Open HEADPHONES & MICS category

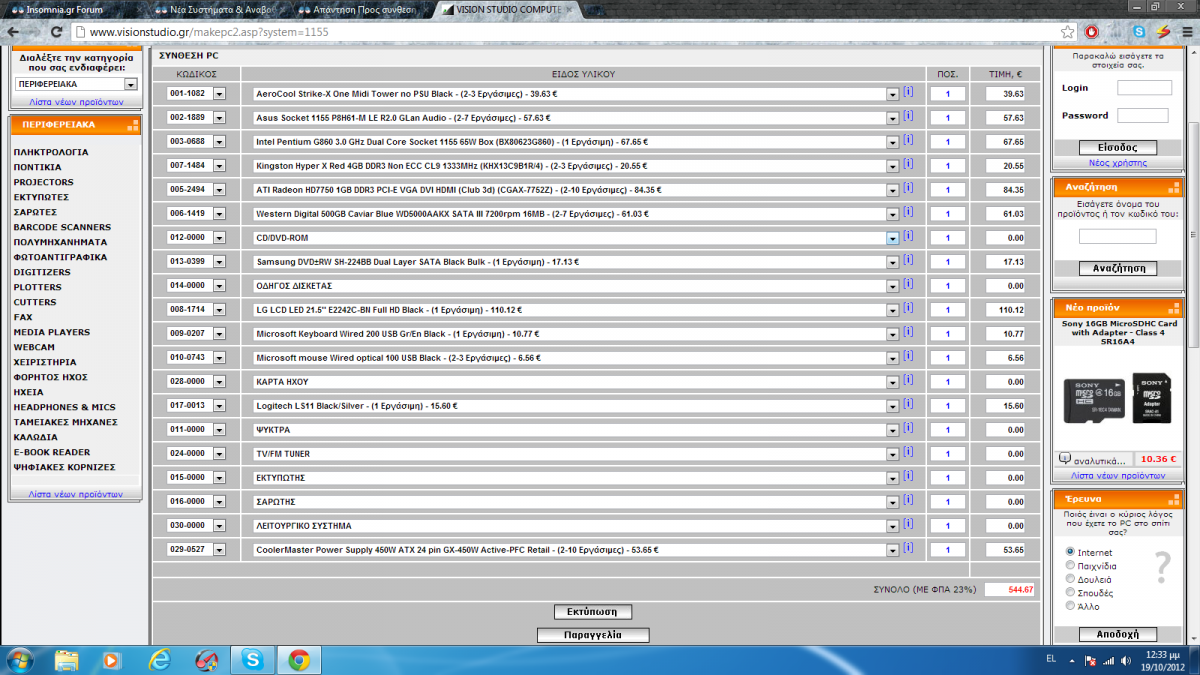pos(64,407)
